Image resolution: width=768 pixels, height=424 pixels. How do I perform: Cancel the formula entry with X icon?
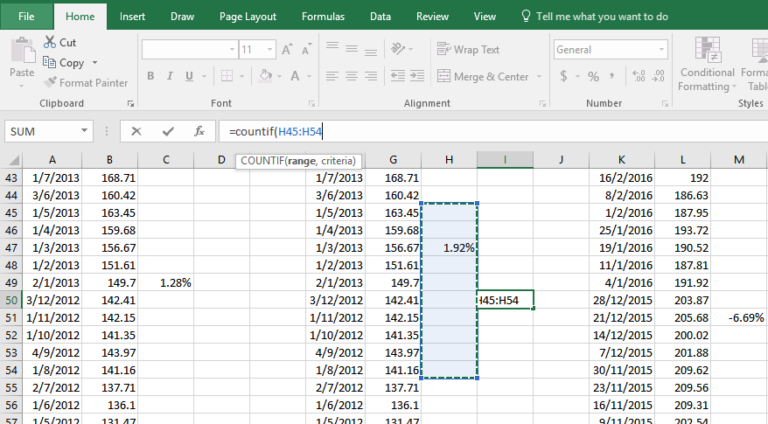(x=136, y=131)
